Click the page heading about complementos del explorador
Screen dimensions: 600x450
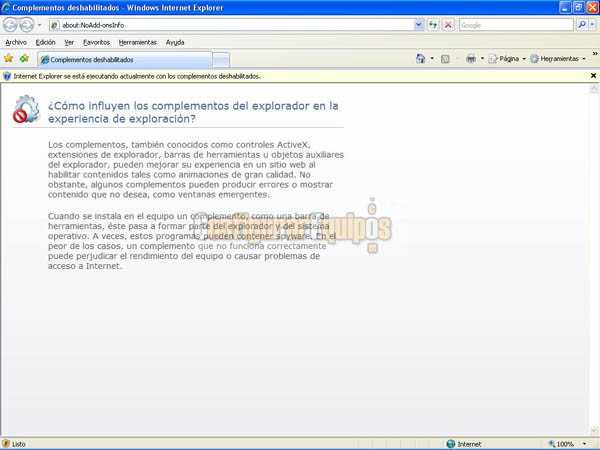193,112
